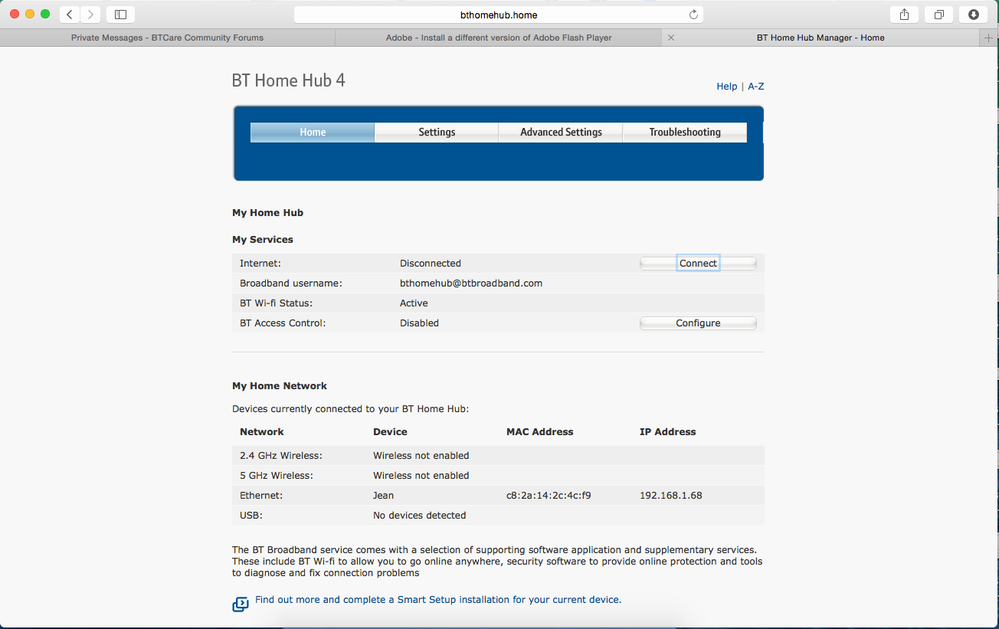
Task: Click the BT Wi-fi Status: row label
Action: (276, 303)
